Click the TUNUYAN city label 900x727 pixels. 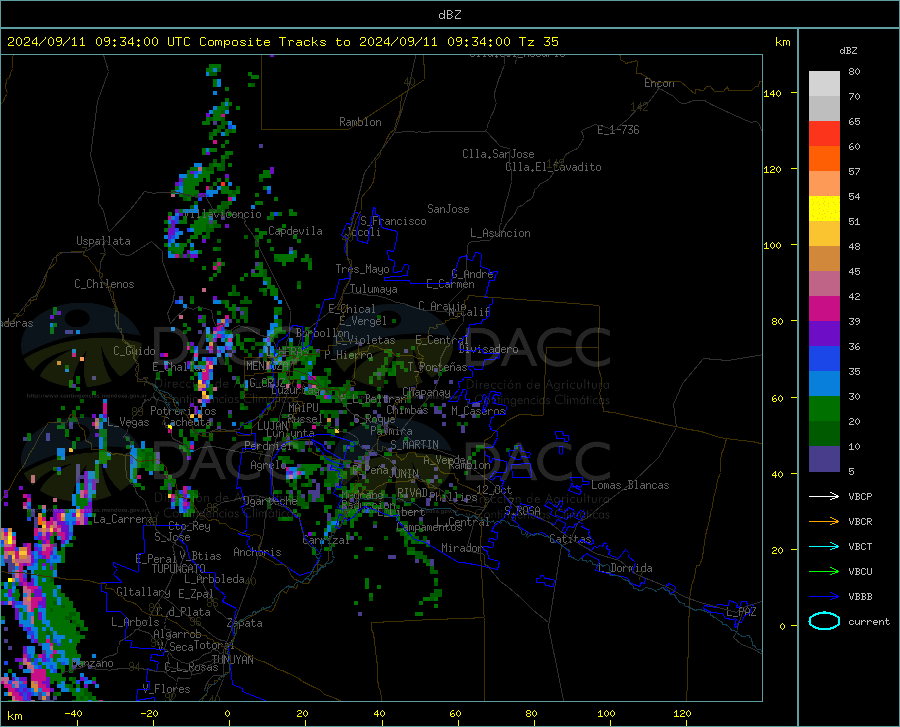click(232, 660)
